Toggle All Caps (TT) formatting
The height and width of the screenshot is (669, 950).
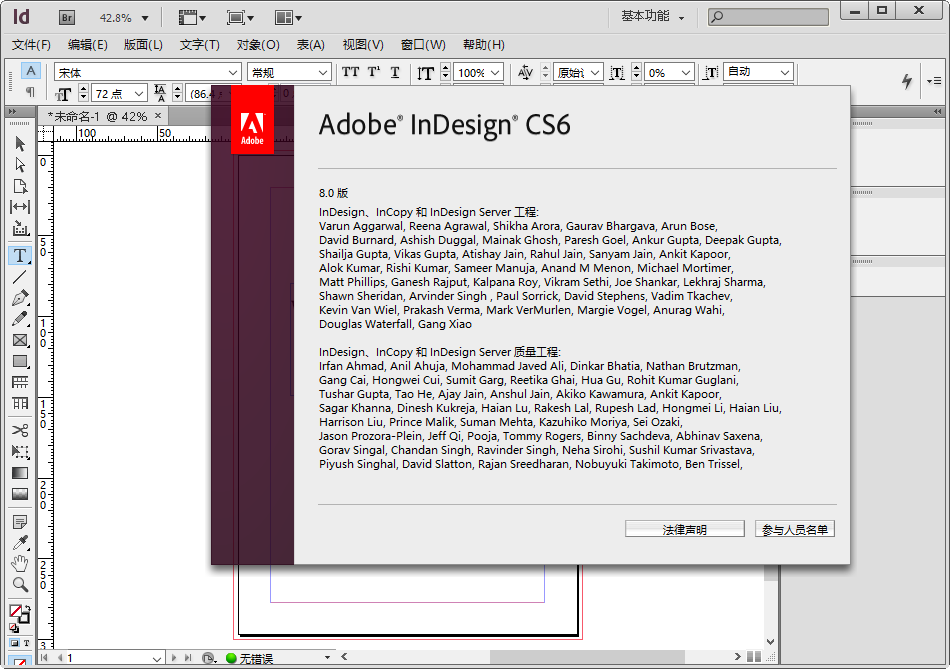click(350, 72)
